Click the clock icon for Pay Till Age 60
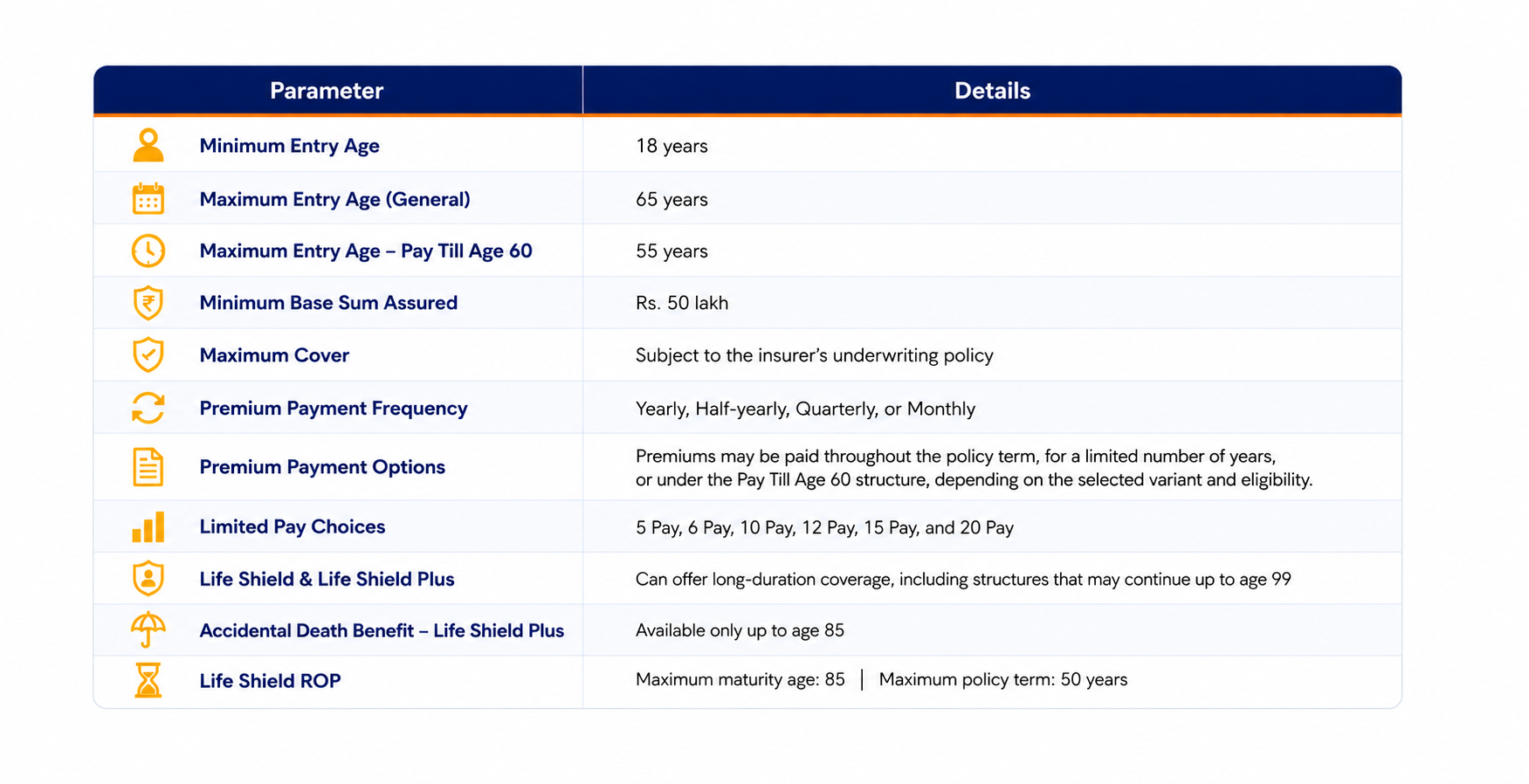Image resolution: width=1529 pixels, height=784 pixels. [x=148, y=251]
